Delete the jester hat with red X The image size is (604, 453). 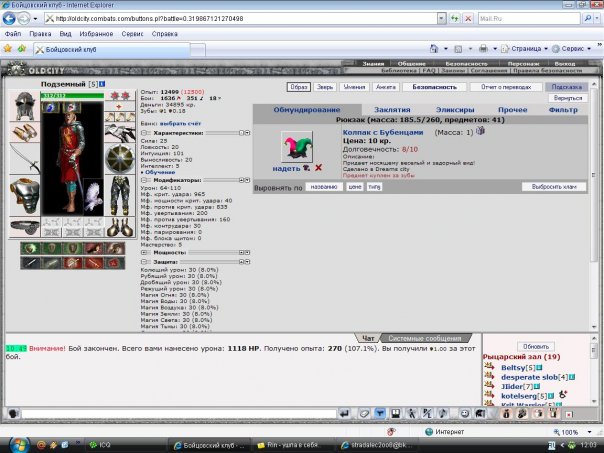click(x=318, y=168)
